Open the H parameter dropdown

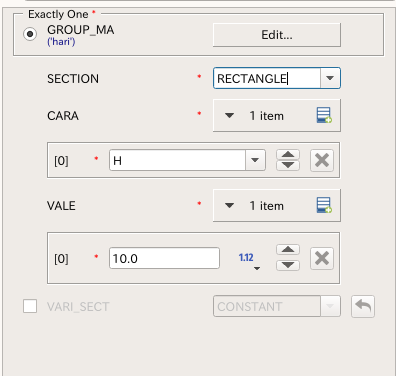coord(255,160)
